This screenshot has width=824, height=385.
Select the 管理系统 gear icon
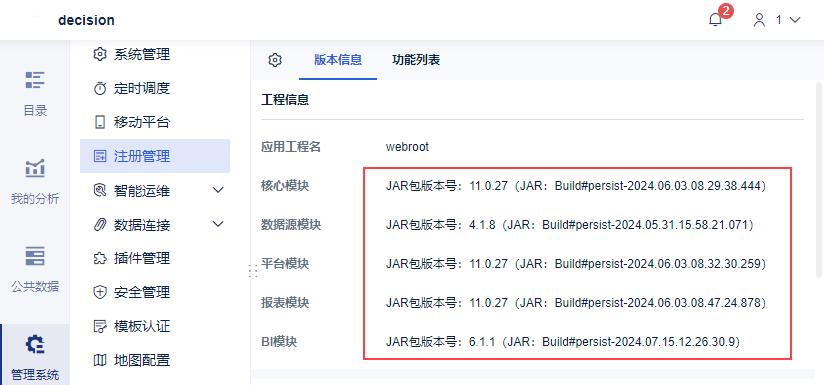(35, 345)
